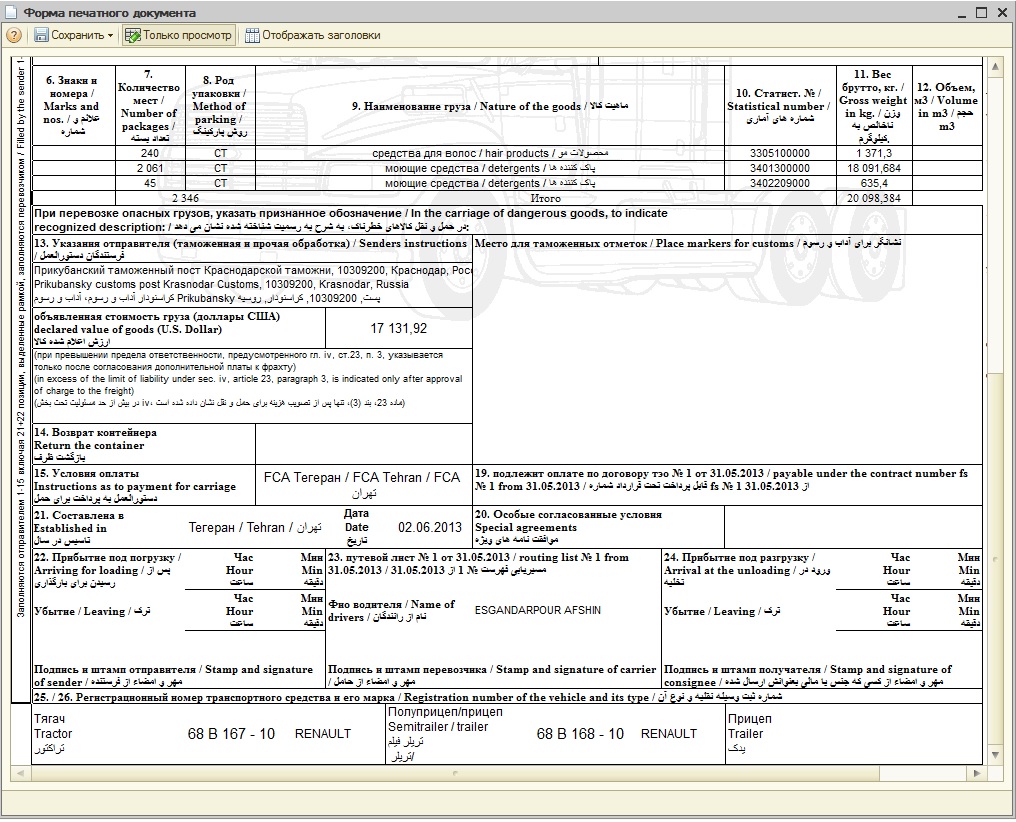This screenshot has width=1016, height=822.
Task: Select gross weight 1 371,3 cell
Action: click(x=874, y=154)
